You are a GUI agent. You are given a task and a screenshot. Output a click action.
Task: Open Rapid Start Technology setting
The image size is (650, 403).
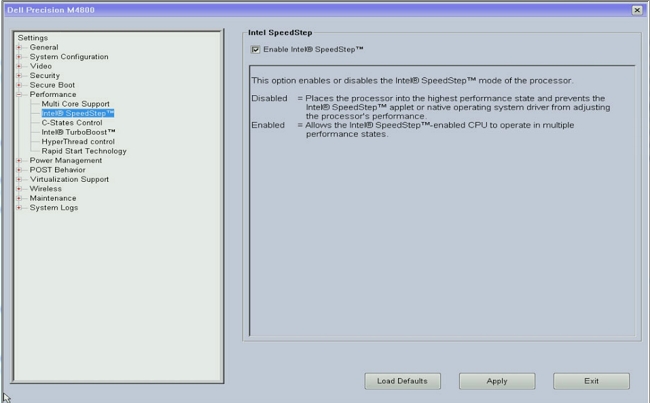pos(84,151)
